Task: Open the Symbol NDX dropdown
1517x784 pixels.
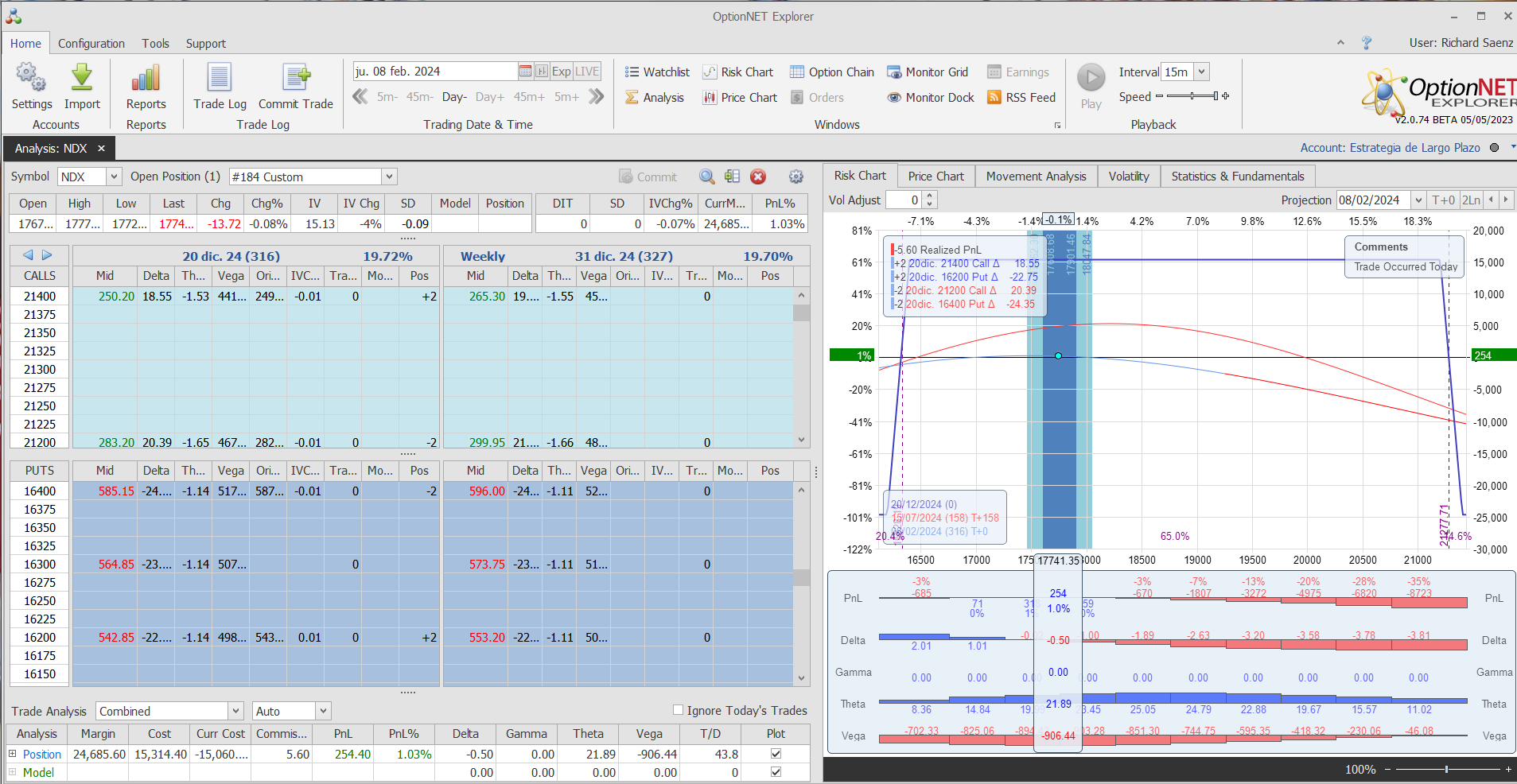Action: tap(114, 177)
